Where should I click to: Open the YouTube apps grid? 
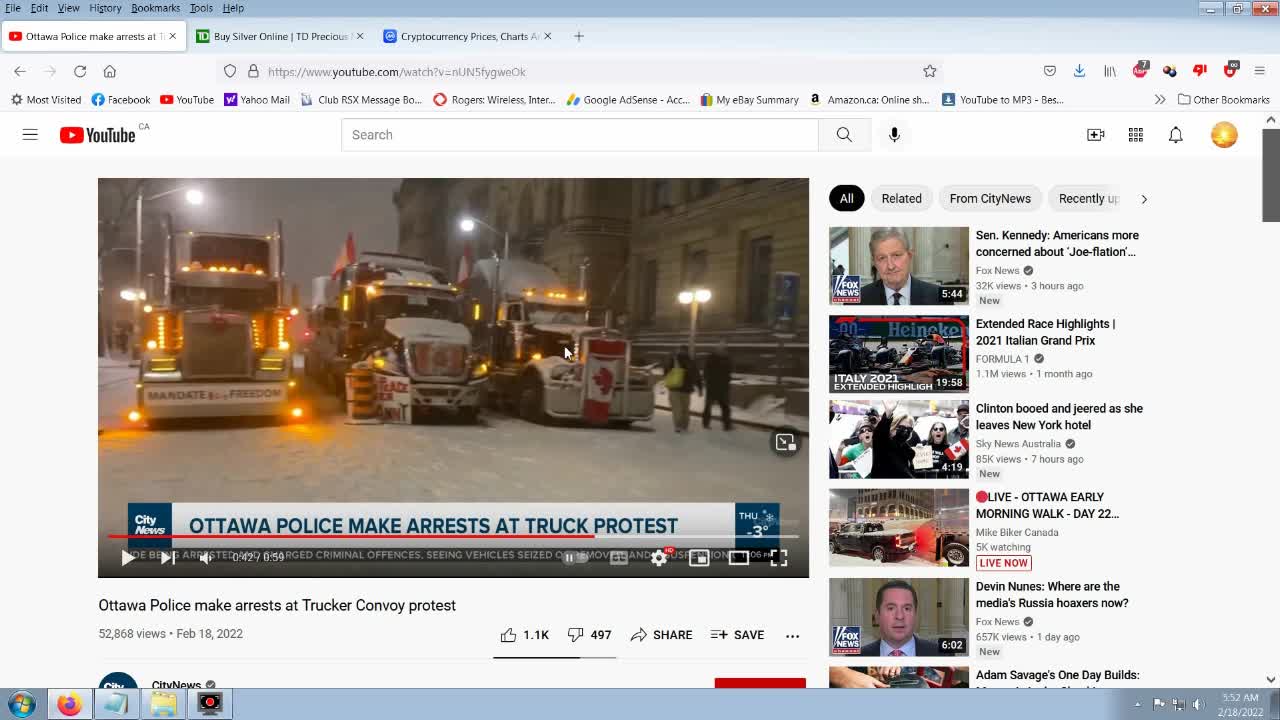(1136, 135)
